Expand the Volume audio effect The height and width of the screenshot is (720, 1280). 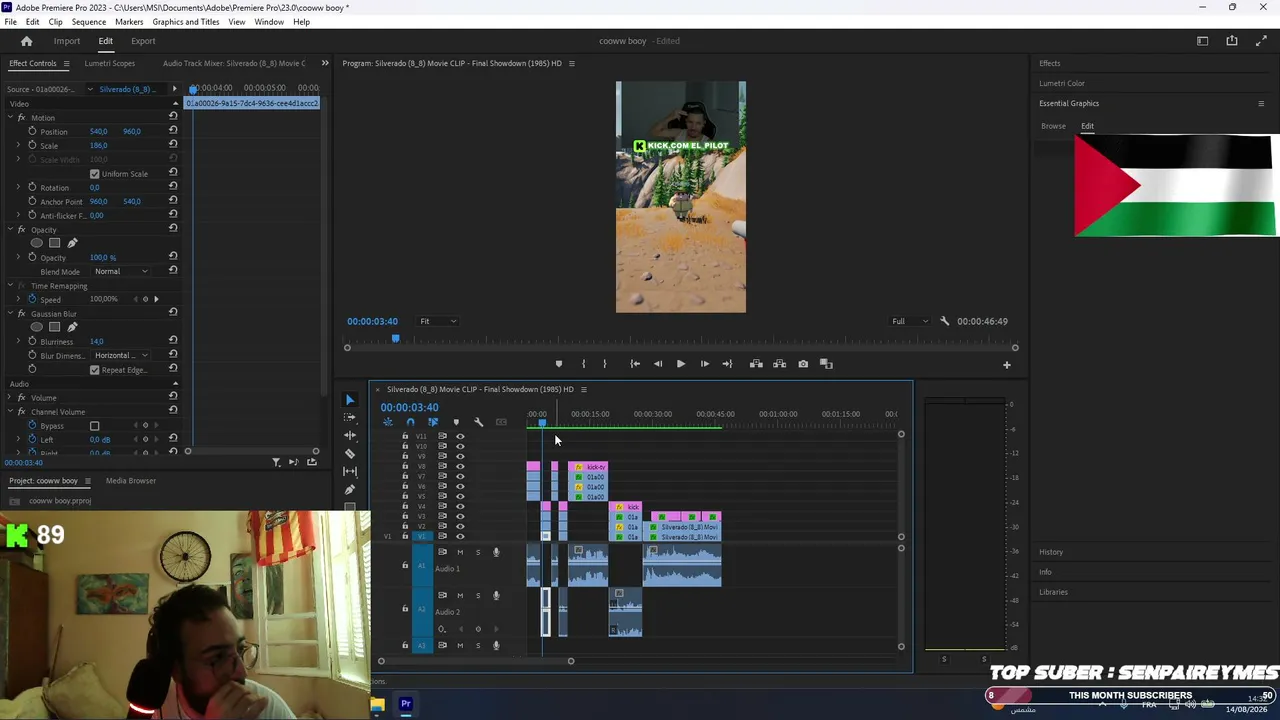pyautogui.click(x=10, y=398)
